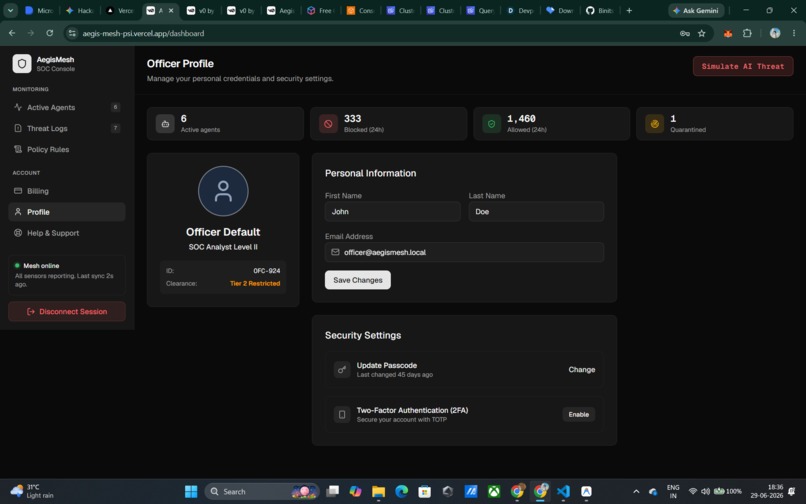Click the Disconnect Session button
Image resolution: width=806 pixels, height=504 pixels.
(x=67, y=311)
